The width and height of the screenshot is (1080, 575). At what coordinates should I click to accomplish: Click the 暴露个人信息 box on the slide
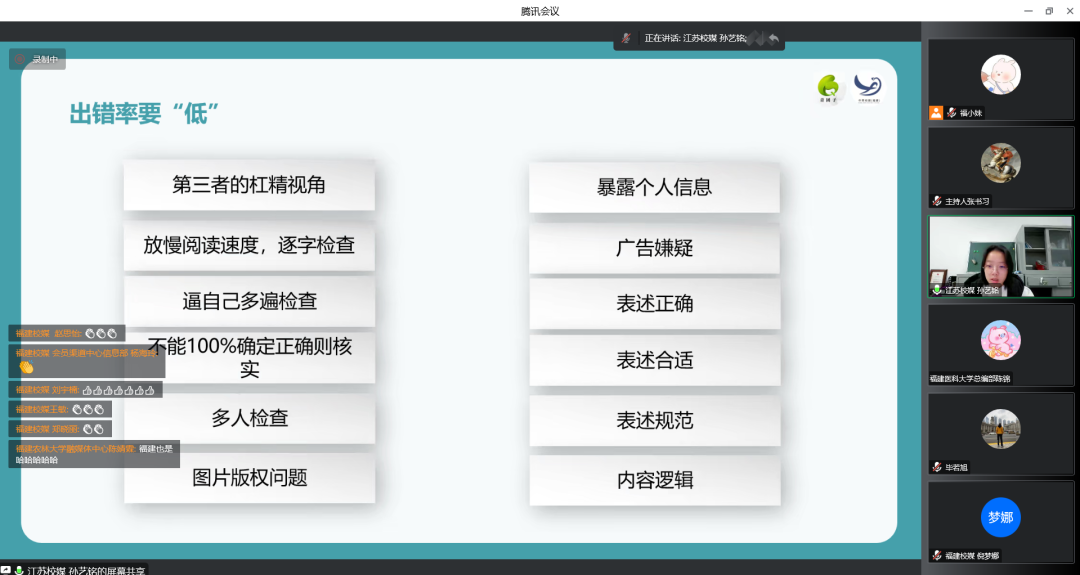654,187
